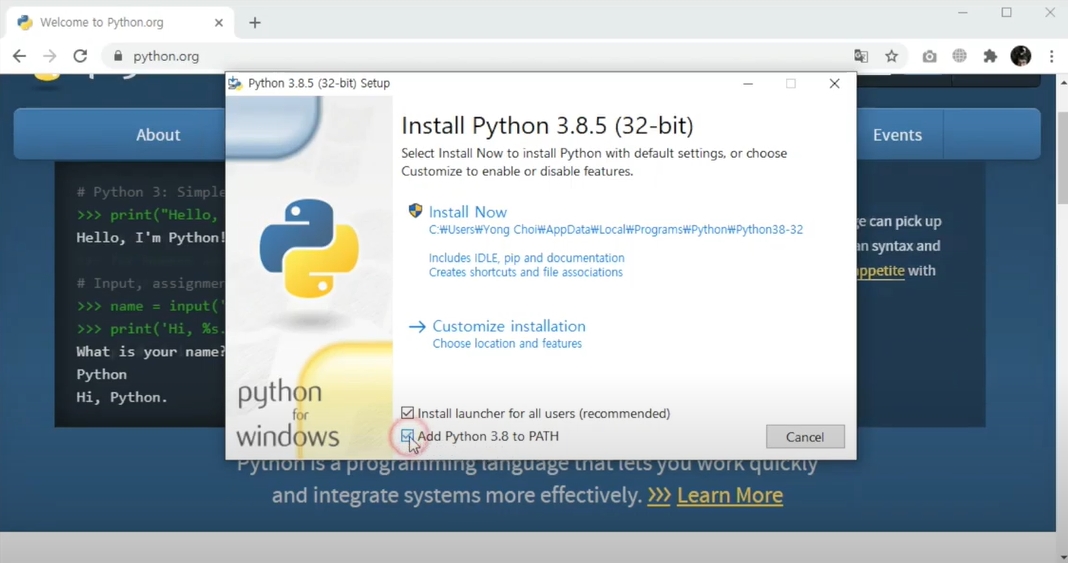
Task: Close the Python 3.8.5 Setup dialog
Action: (834, 83)
